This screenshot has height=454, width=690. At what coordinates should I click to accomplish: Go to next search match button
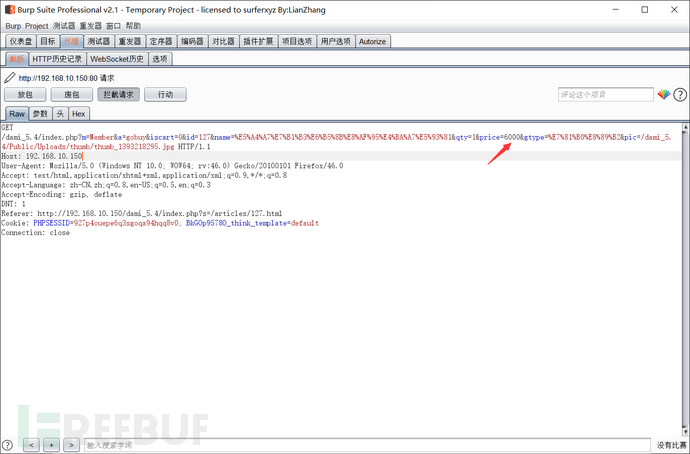pyautogui.click(x=71, y=445)
